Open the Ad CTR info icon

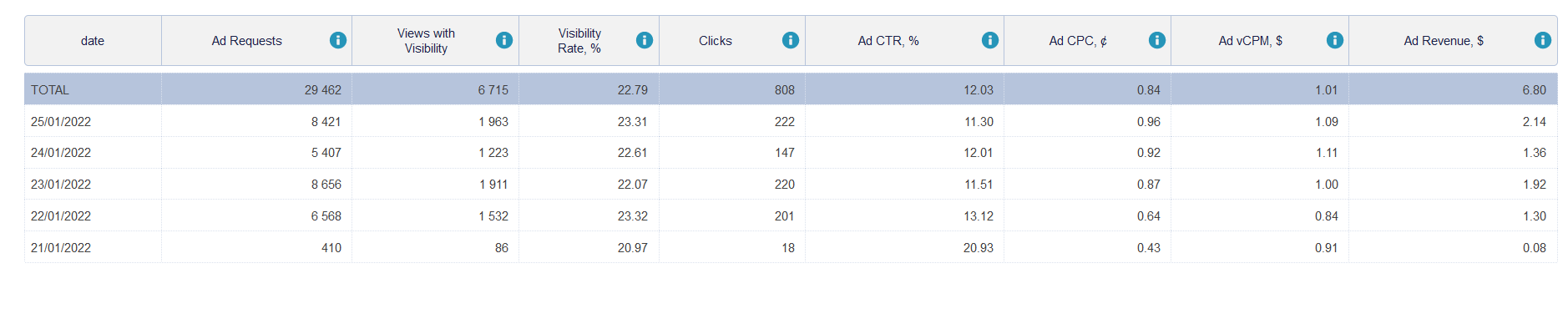pos(990,40)
